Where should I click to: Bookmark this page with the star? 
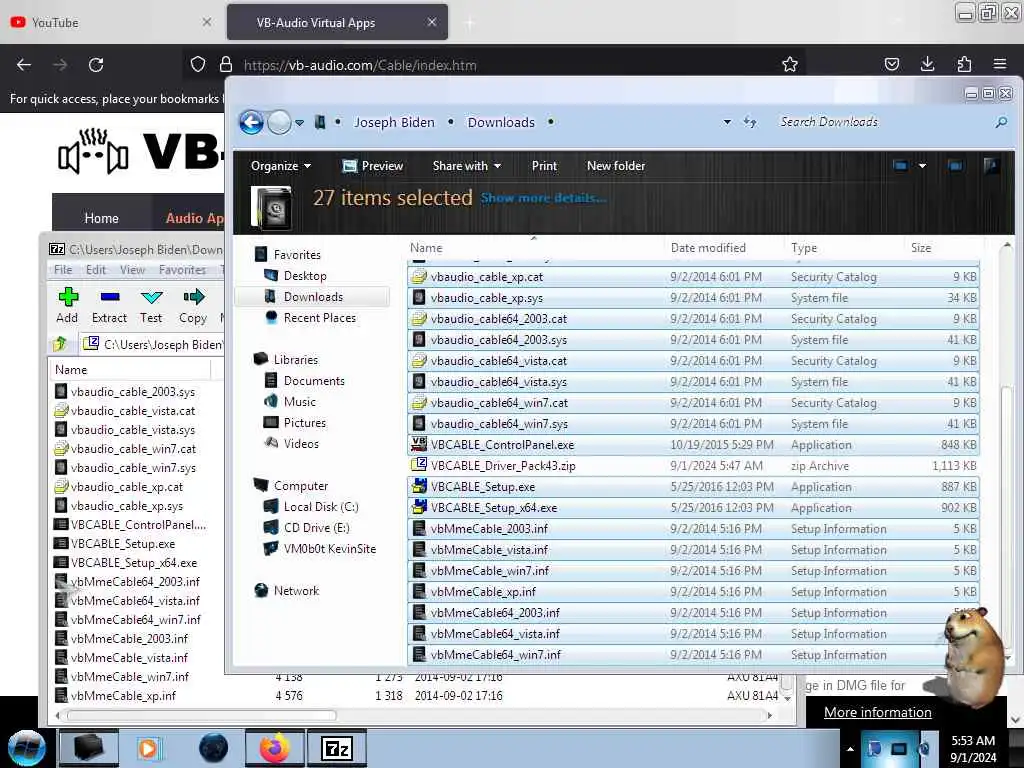[x=790, y=64]
